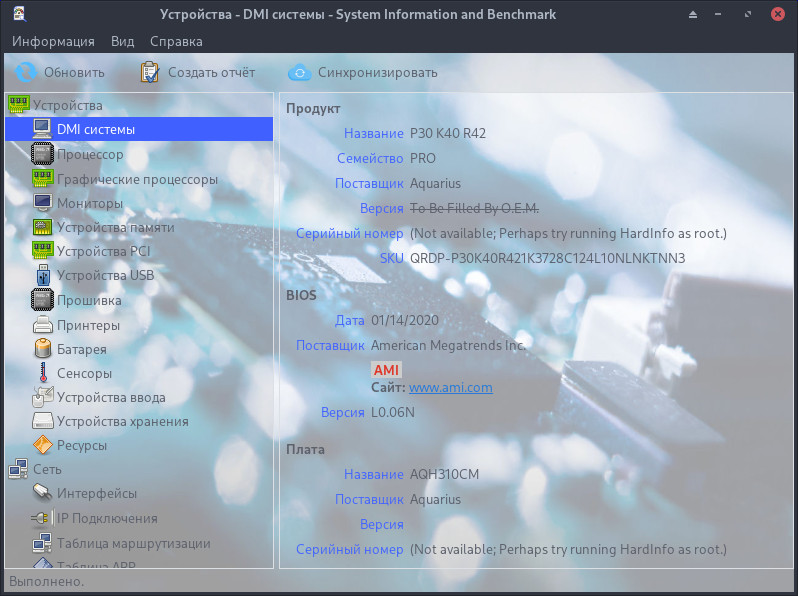The image size is (798, 596).
Task: Select the Батарея entry
Action: [82, 349]
